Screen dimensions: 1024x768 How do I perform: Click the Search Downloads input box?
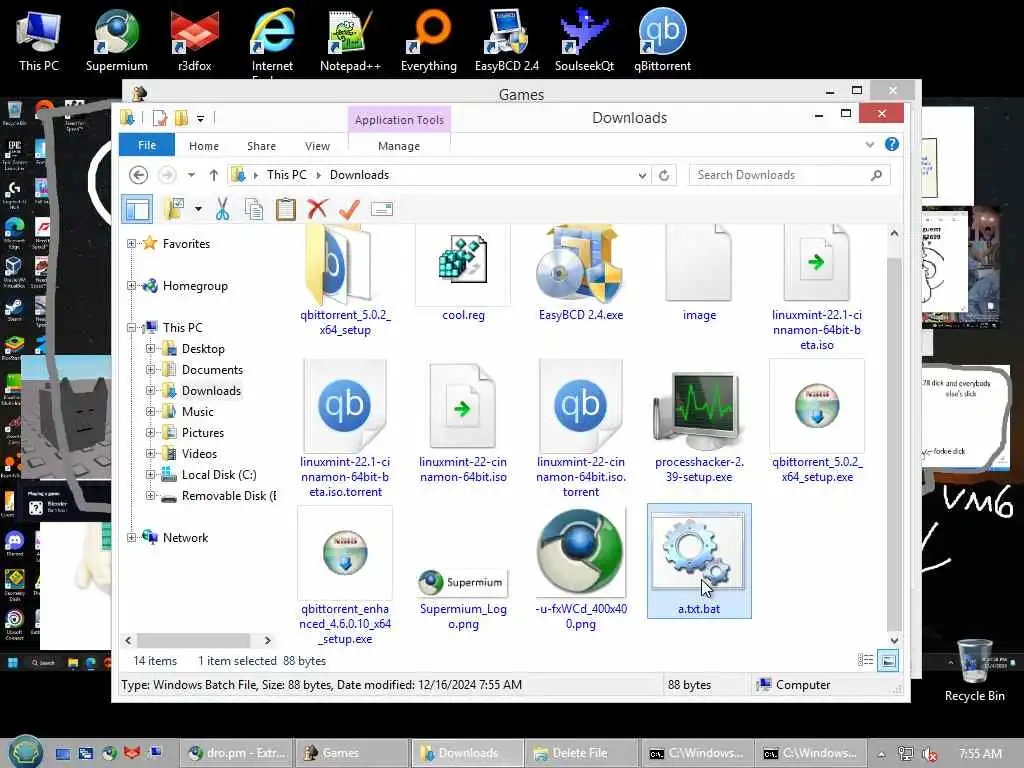click(x=789, y=175)
